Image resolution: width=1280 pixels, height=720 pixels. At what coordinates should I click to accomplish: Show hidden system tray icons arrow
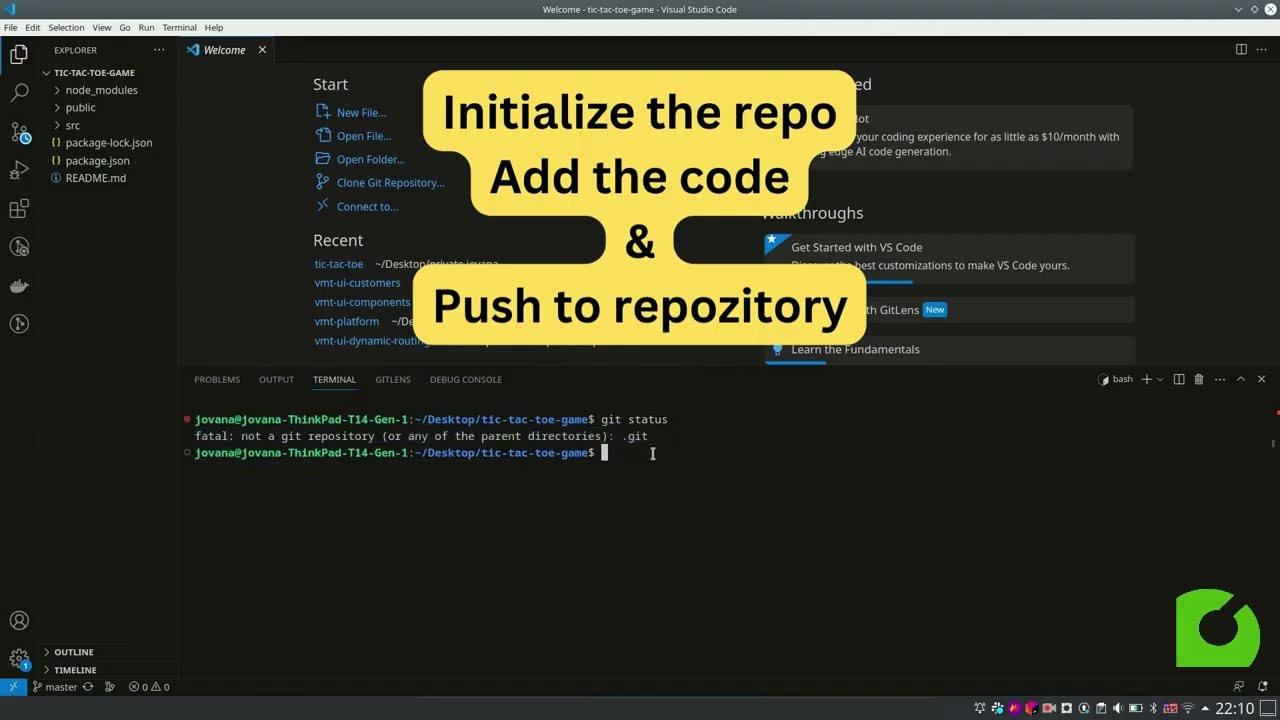coord(1205,708)
